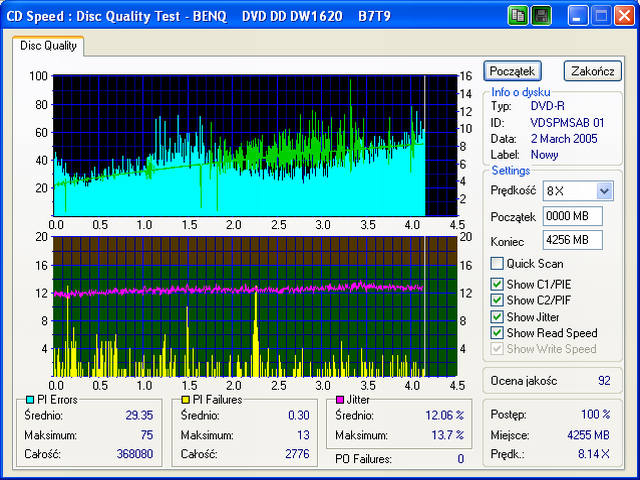Select the Disc Quality tab
640x480 pixels.
click(x=48, y=46)
